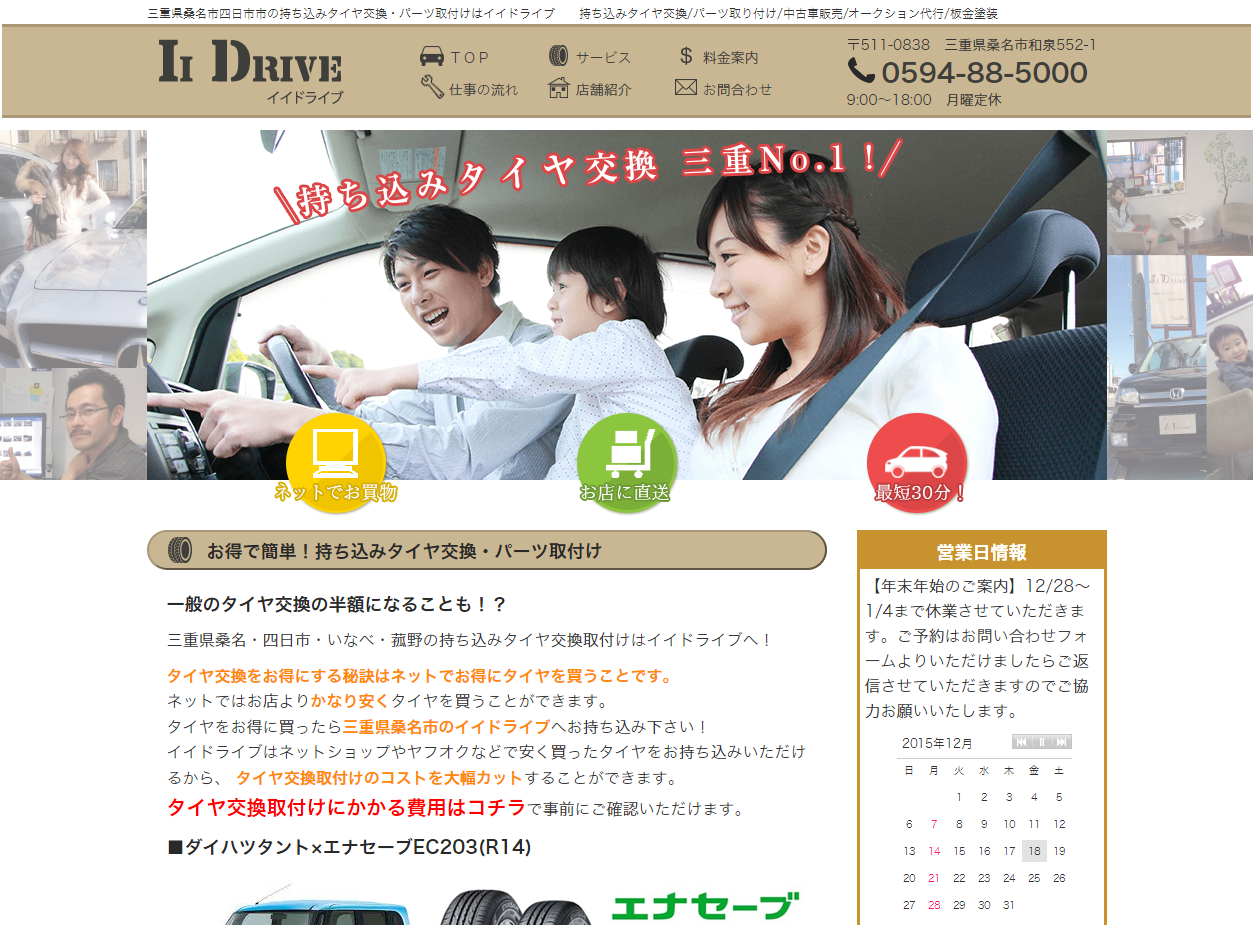Click the wrench icon beside 仕事の流れ
Image resolution: width=1253 pixels, height=925 pixels.
pos(432,88)
